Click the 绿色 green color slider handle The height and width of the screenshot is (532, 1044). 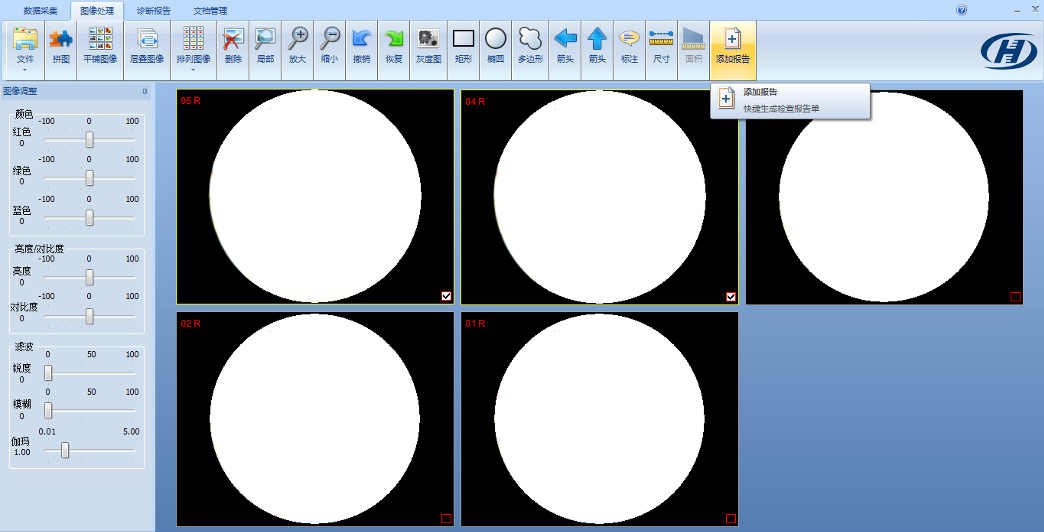(x=89, y=178)
